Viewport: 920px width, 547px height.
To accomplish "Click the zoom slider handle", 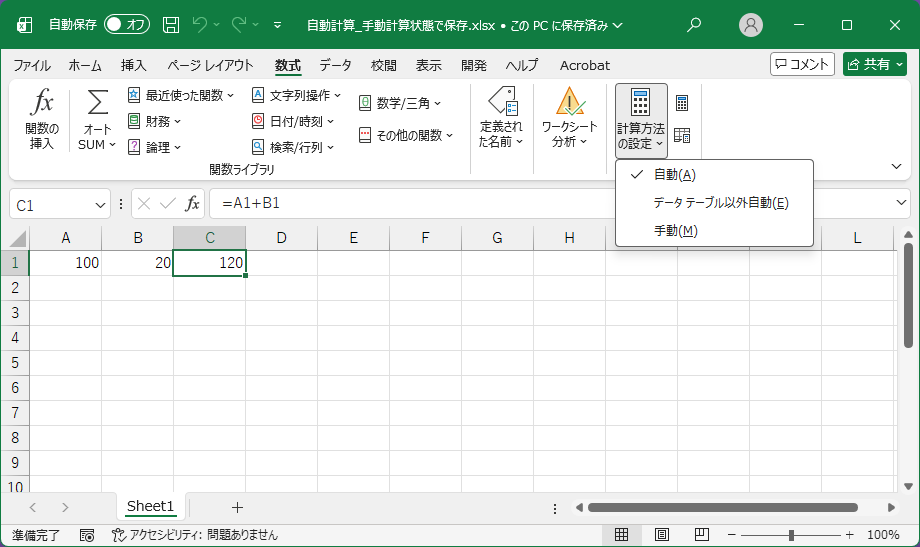I will pyautogui.click(x=792, y=535).
